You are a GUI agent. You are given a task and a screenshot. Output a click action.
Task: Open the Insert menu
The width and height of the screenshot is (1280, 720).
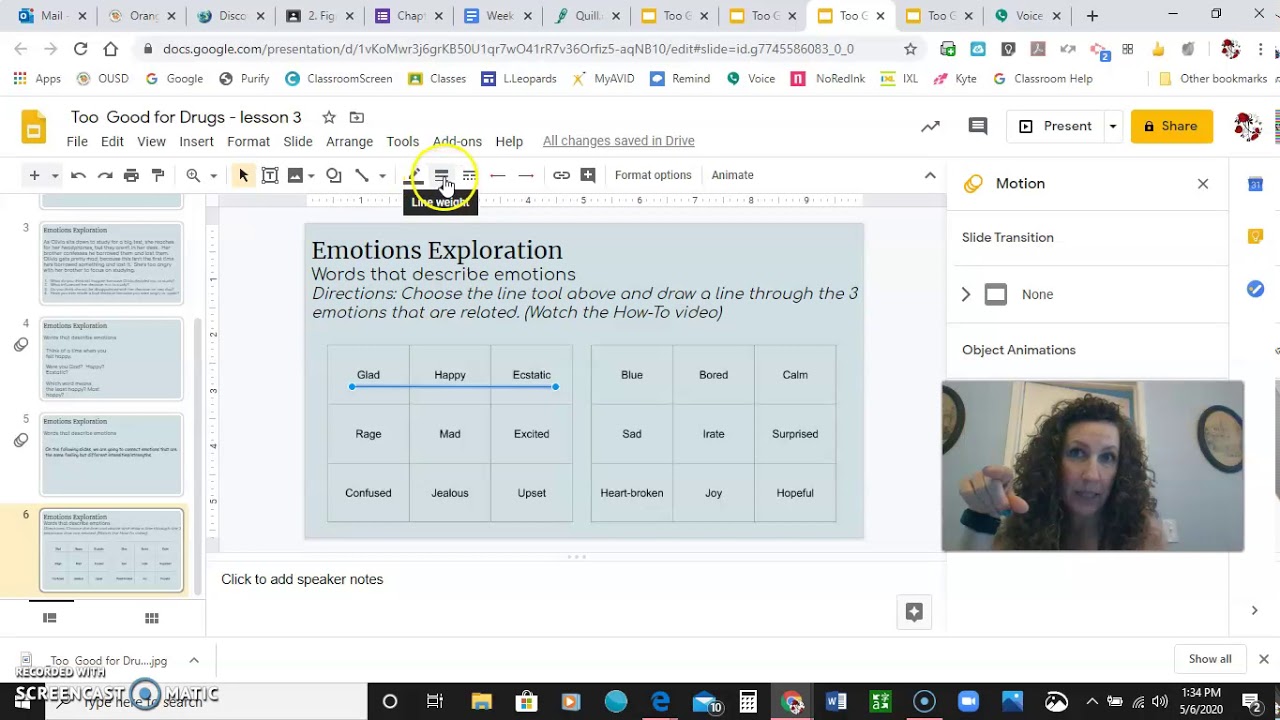click(196, 141)
